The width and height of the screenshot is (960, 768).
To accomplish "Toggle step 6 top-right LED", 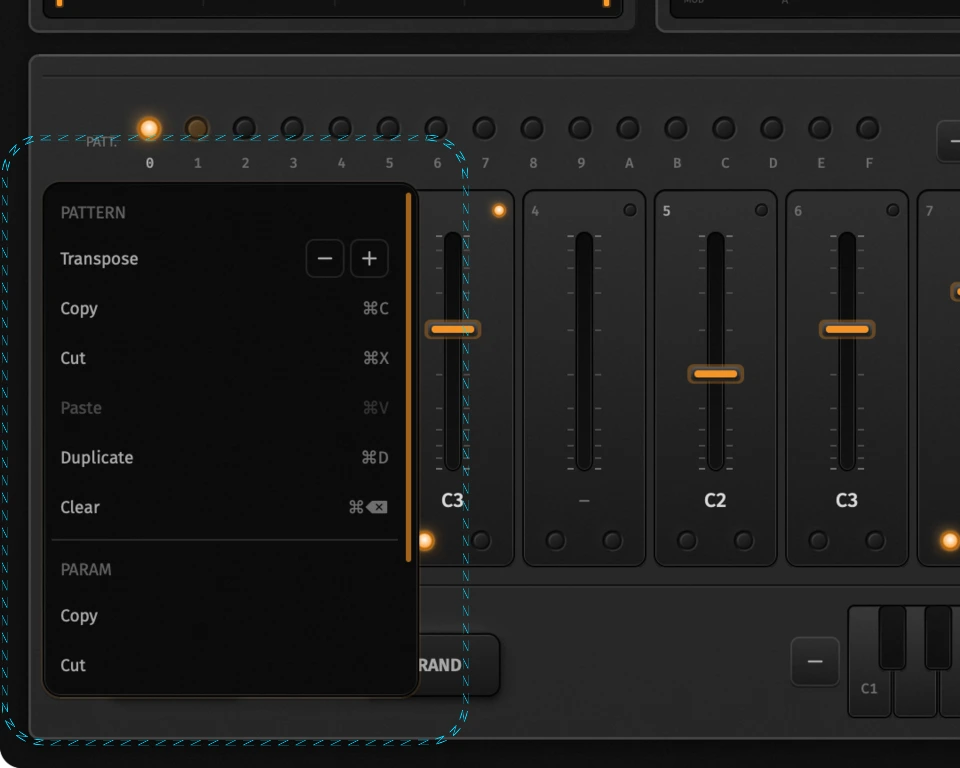I will tap(893, 210).
